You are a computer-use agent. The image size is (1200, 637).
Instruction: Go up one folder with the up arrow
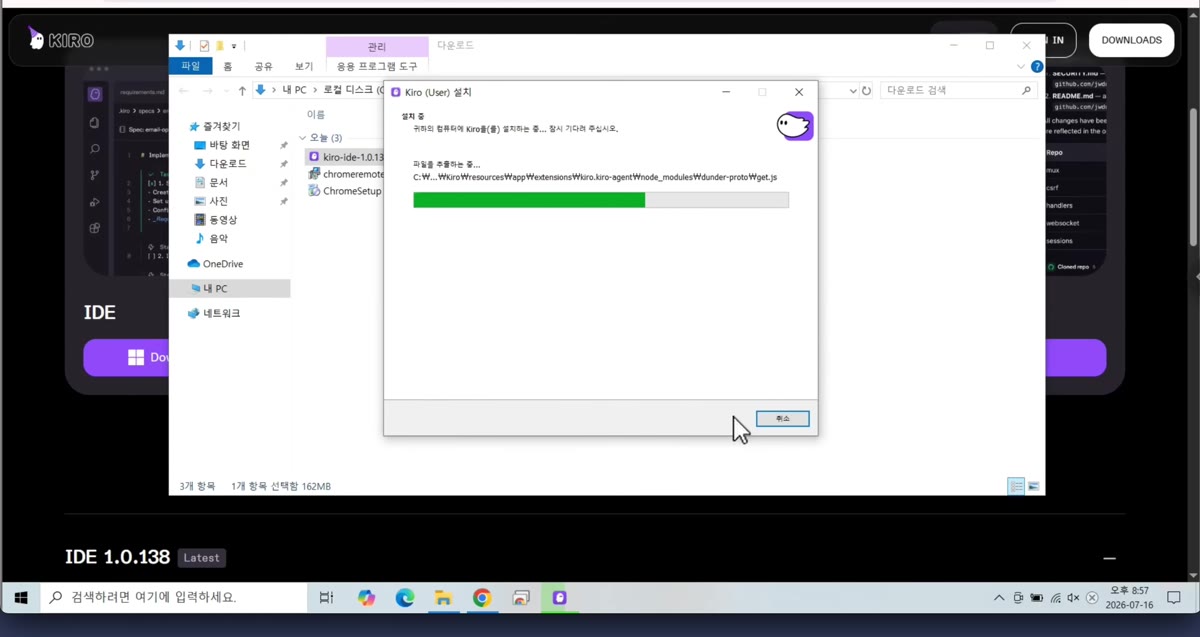pyautogui.click(x=242, y=90)
